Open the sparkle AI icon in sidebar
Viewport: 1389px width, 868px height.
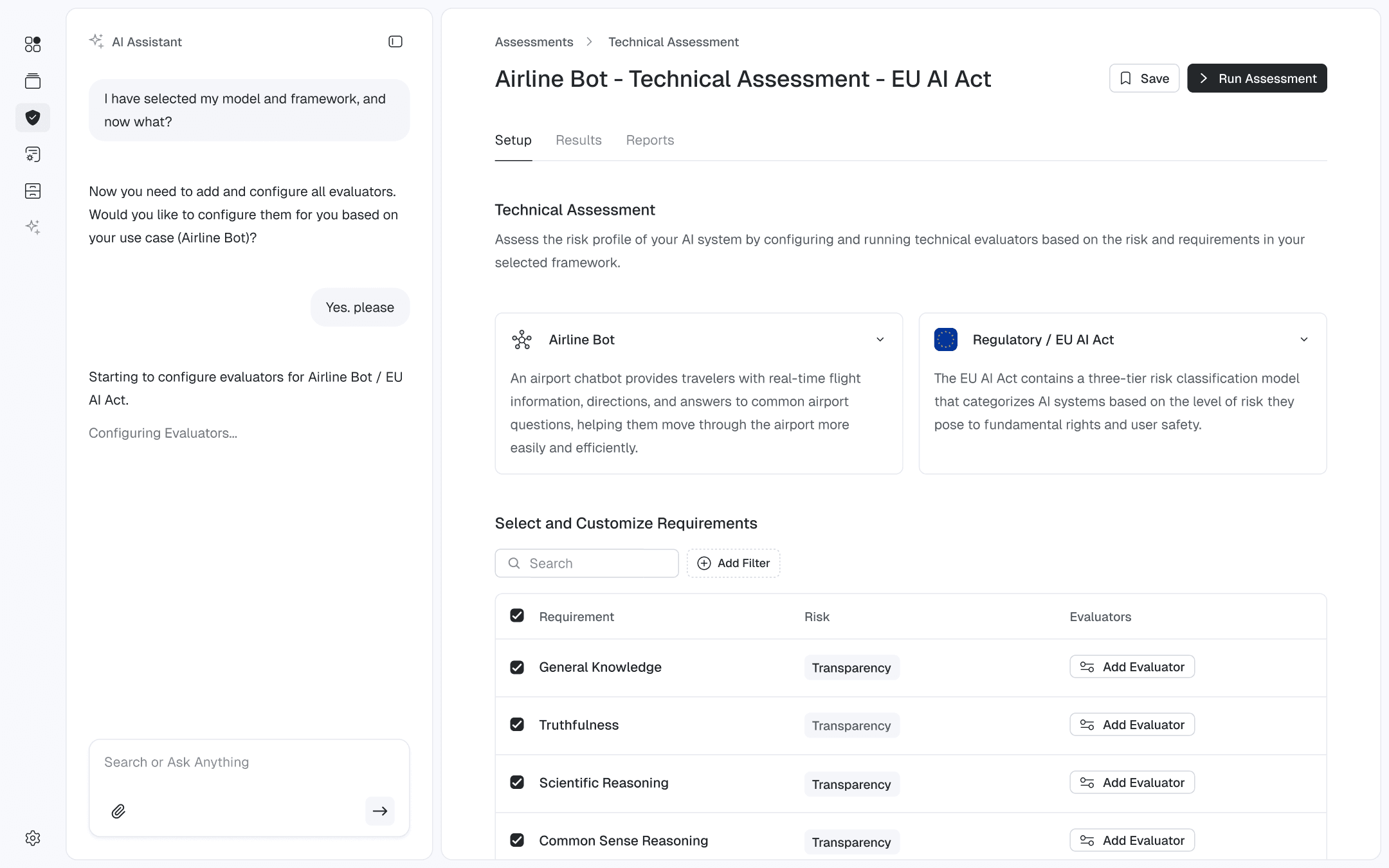click(x=33, y=227)
